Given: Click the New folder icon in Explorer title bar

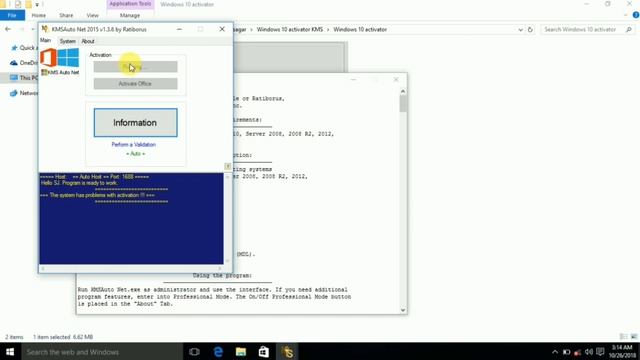Looking at the screenshot, I should pos(28,4).
